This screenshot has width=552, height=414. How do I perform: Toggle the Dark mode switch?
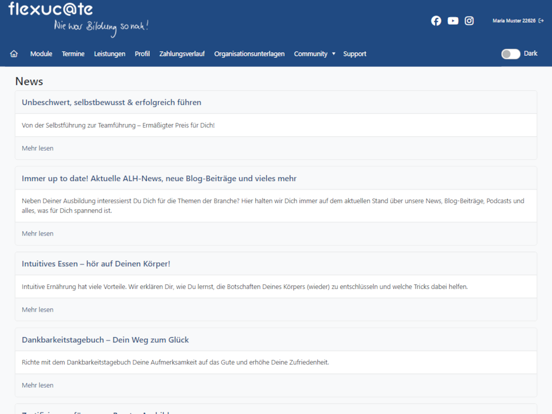click(x=510, y=54)
